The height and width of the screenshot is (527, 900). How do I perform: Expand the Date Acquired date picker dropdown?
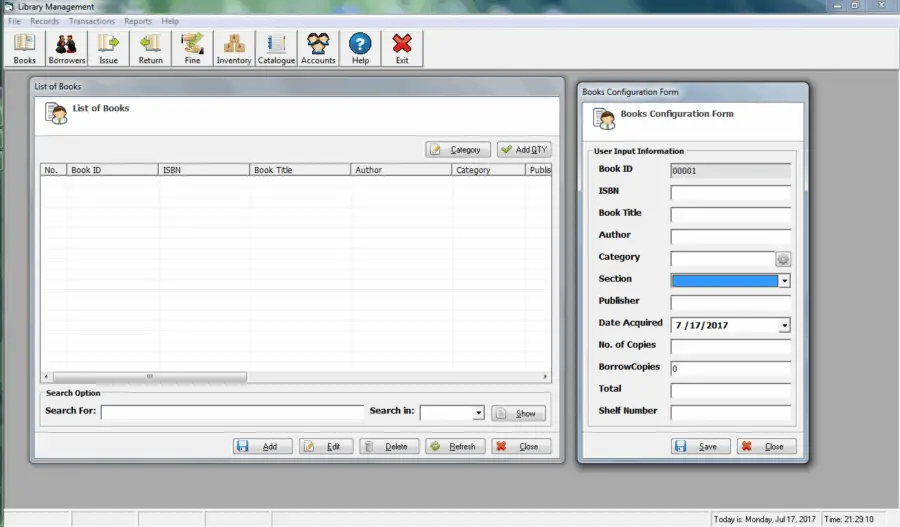click(x=784, y=325)
